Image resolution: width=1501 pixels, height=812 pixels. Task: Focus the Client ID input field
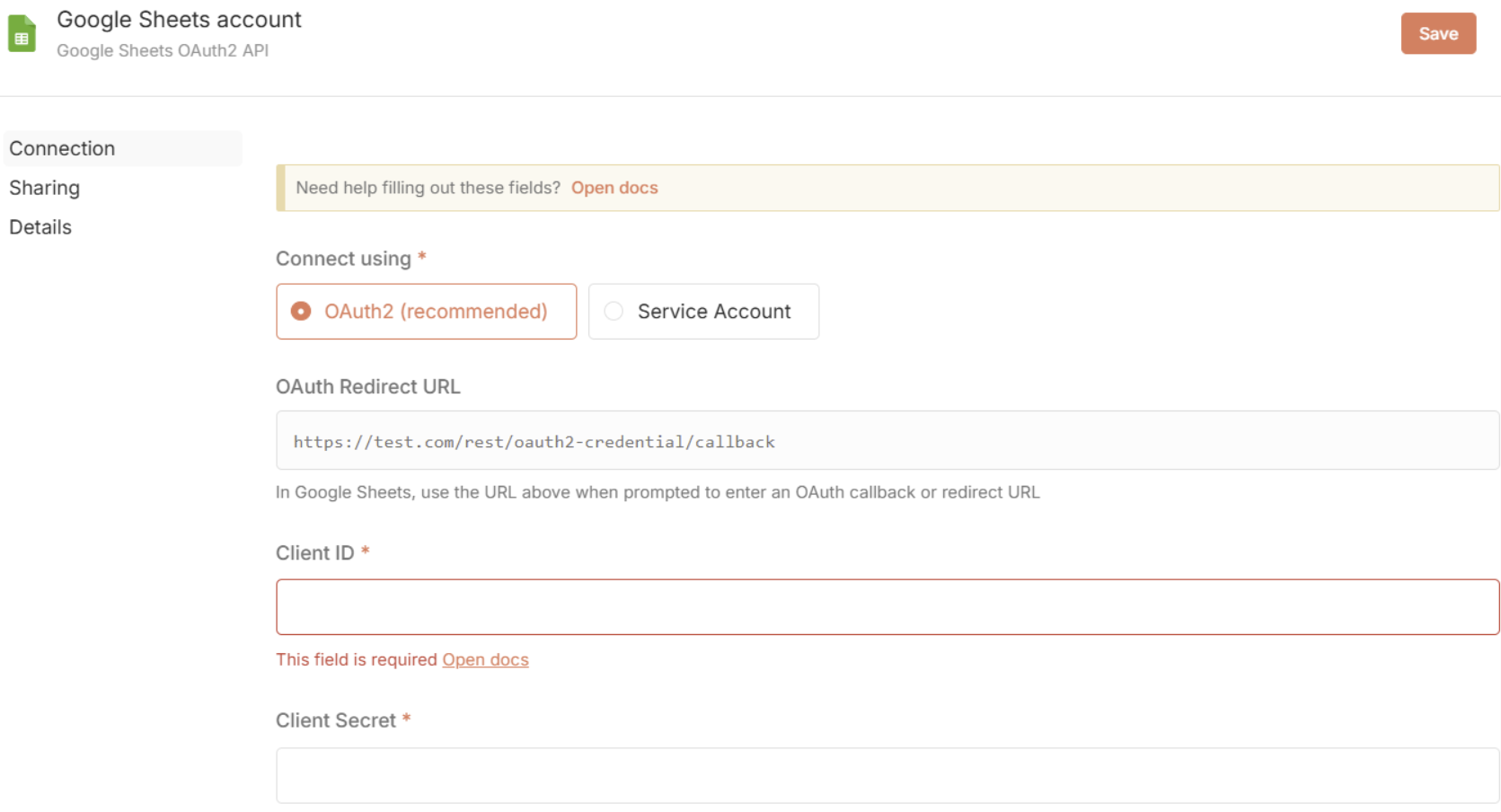887,607
